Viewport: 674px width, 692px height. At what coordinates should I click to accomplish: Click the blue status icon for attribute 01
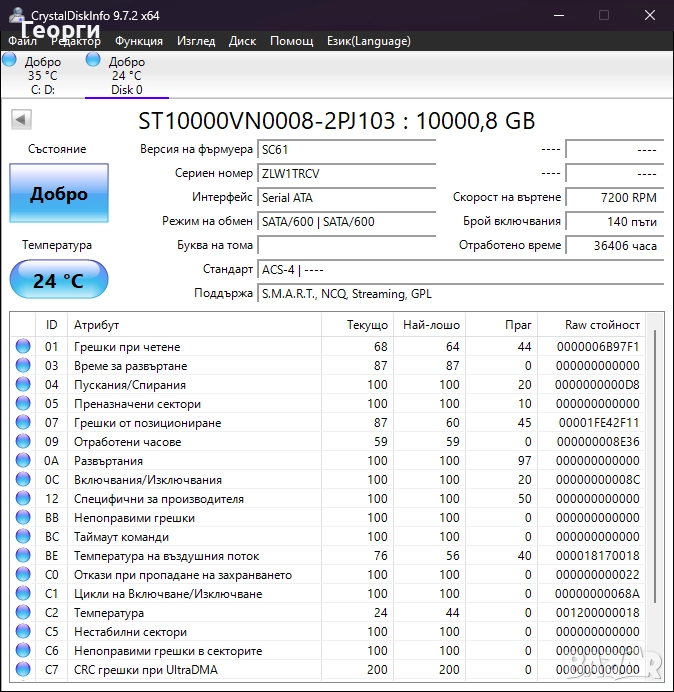tap(23, 347)
